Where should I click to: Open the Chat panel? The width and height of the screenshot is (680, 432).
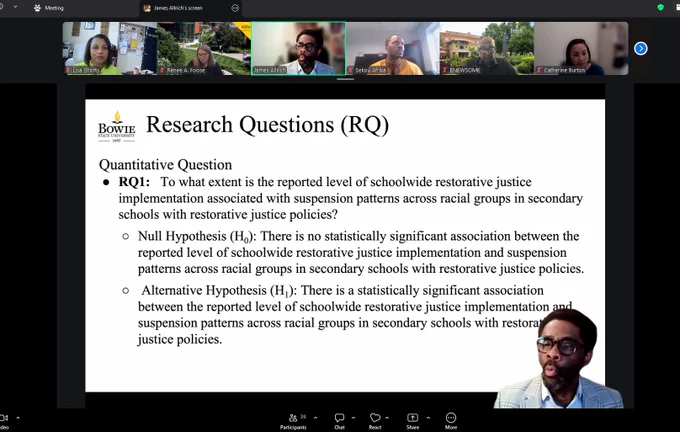tap(340, 421)
